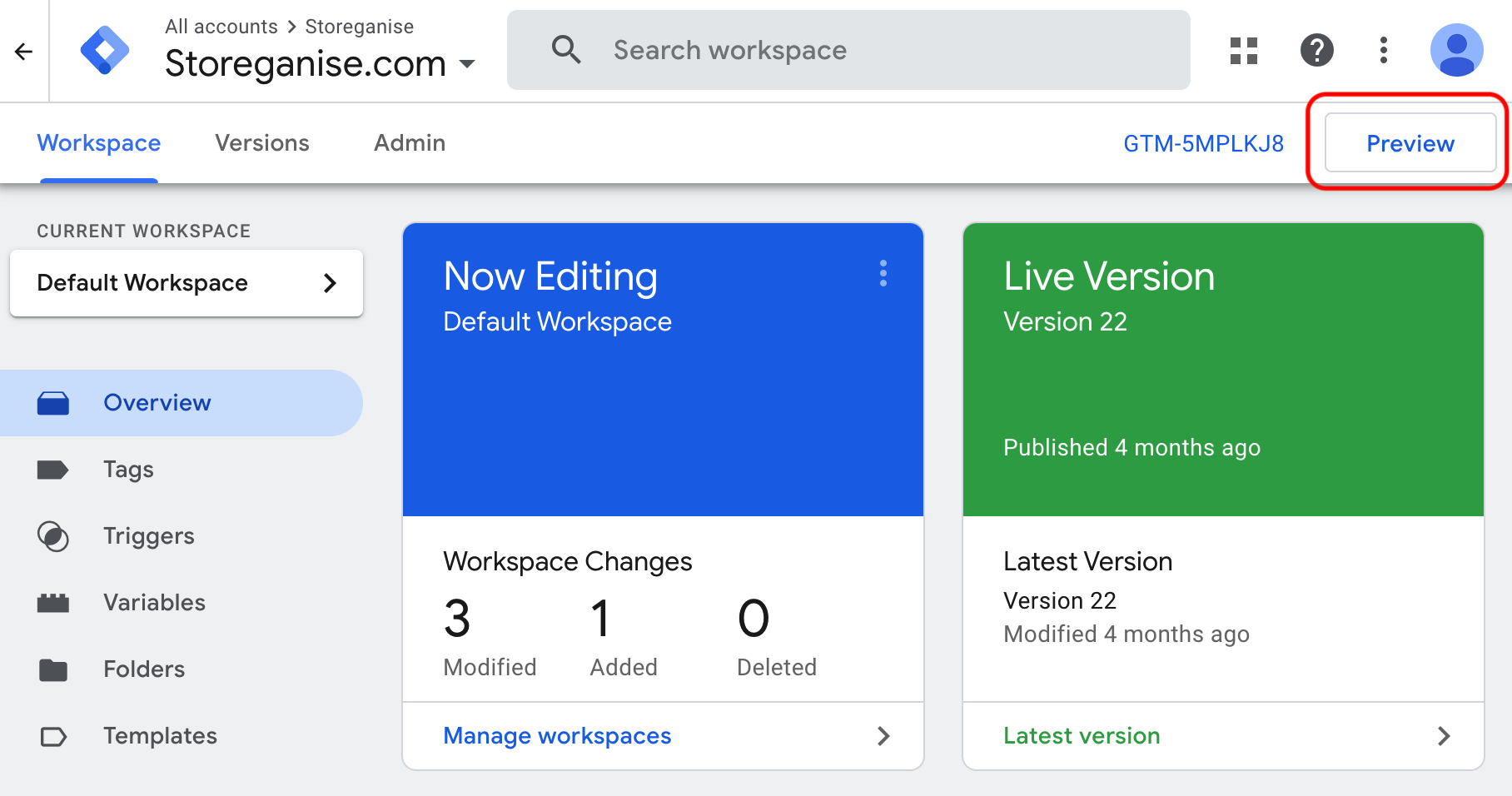
Task: Click Storeganise breadcrumb link
Action: point(359,27)
